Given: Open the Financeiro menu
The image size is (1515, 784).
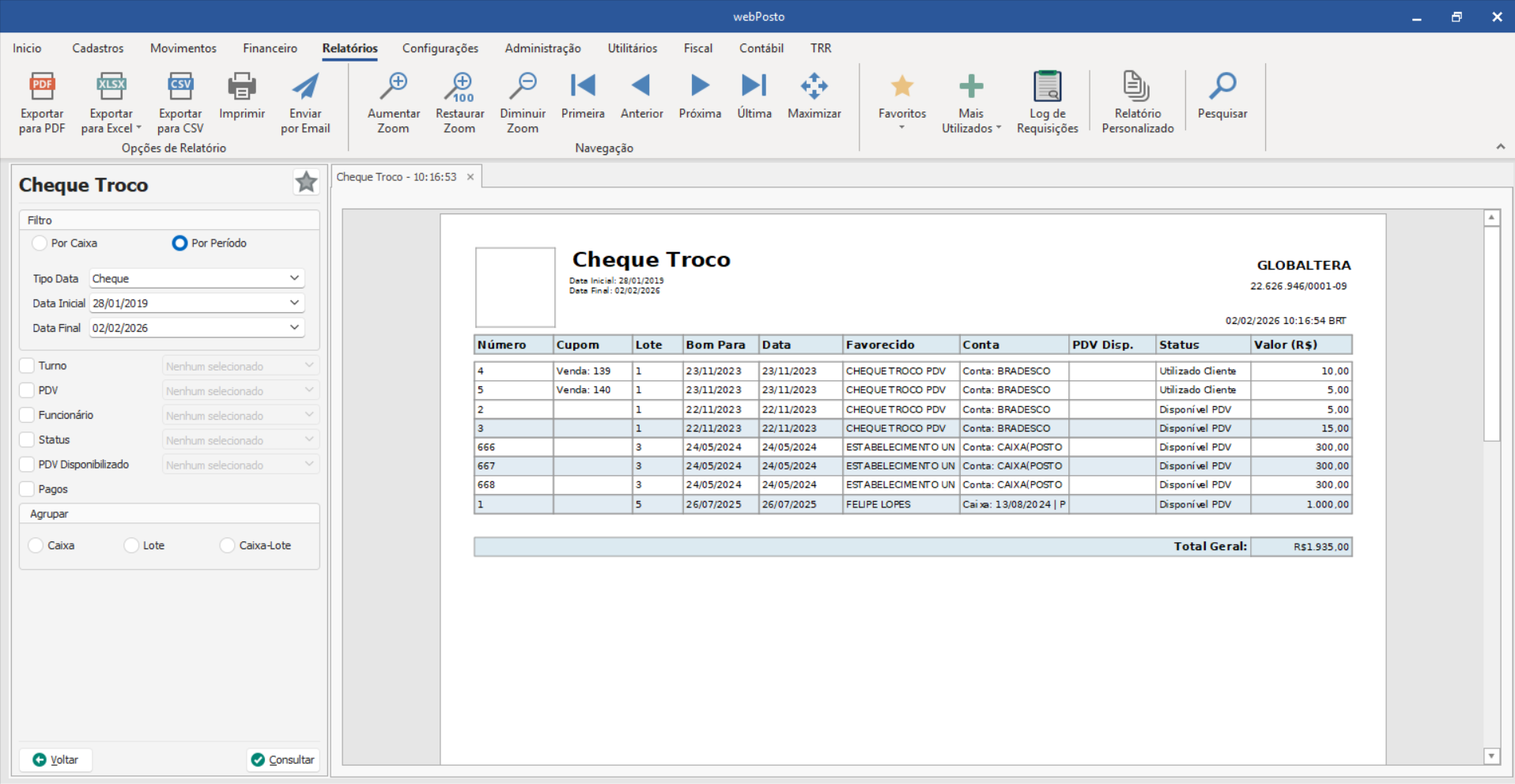Looking at the screenshot, I should click(270, 48).
